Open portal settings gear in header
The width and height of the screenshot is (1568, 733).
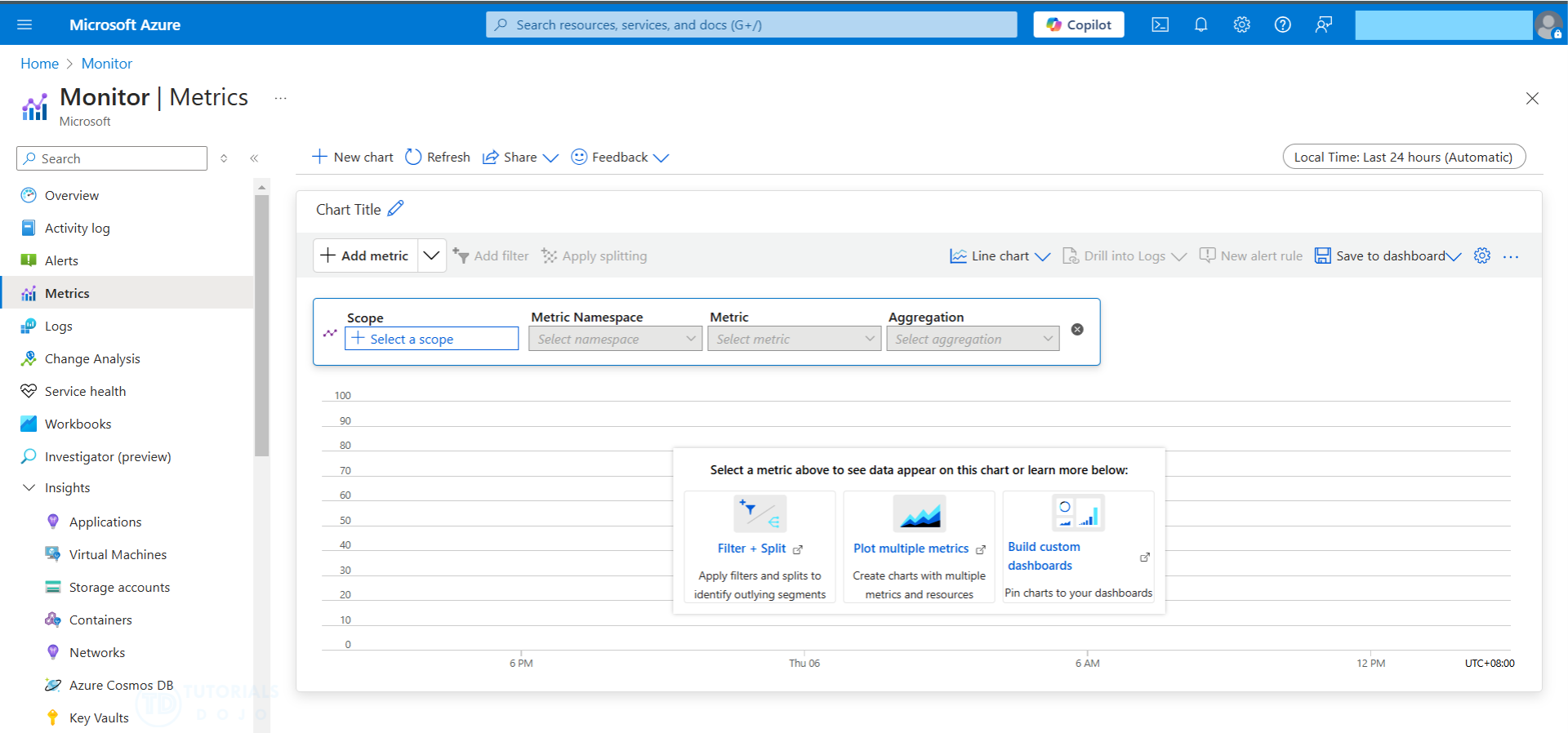[x=1241, y=24]
